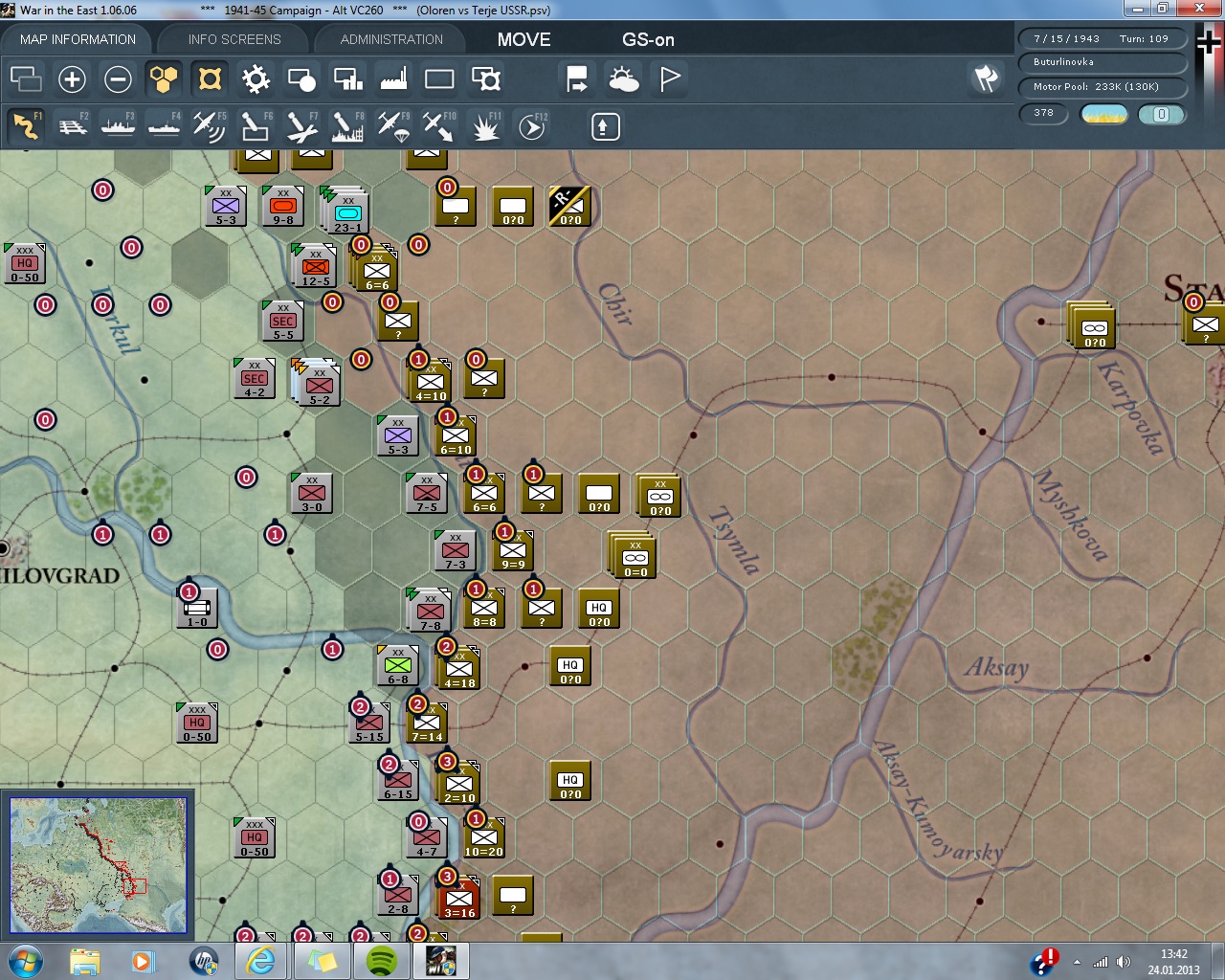Click the Buturlinovka location field
This screenshot has height=980, width=1225.
(1102, 62)
